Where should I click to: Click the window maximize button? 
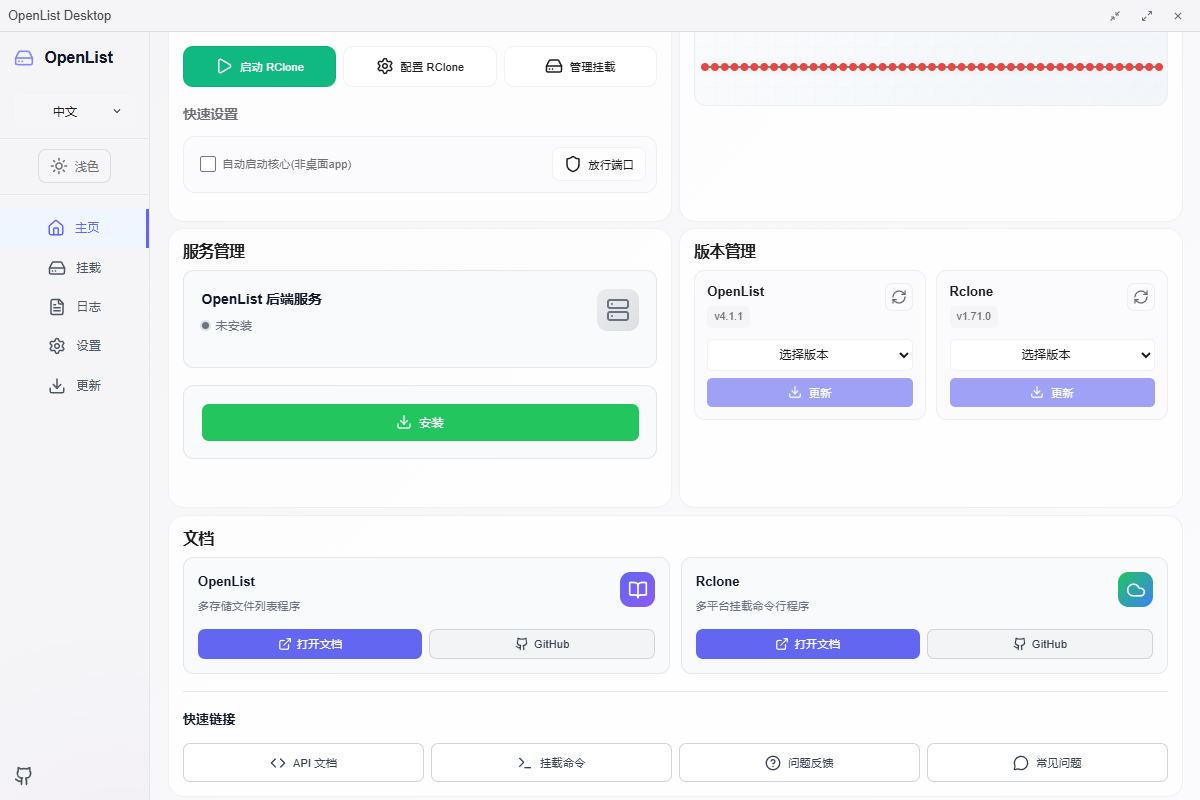1147,15
